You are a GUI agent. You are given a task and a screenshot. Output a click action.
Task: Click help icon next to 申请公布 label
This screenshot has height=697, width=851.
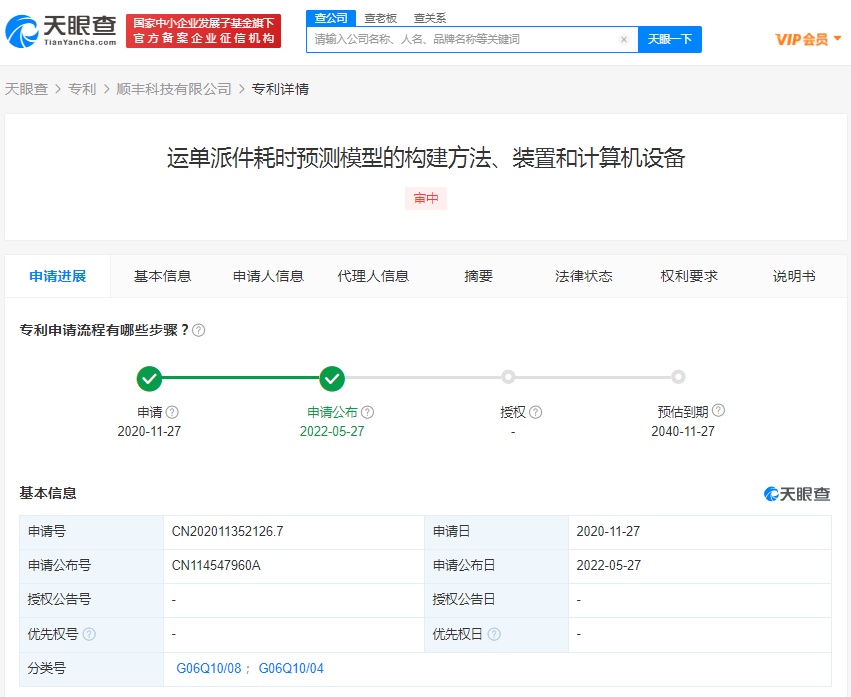367,412
